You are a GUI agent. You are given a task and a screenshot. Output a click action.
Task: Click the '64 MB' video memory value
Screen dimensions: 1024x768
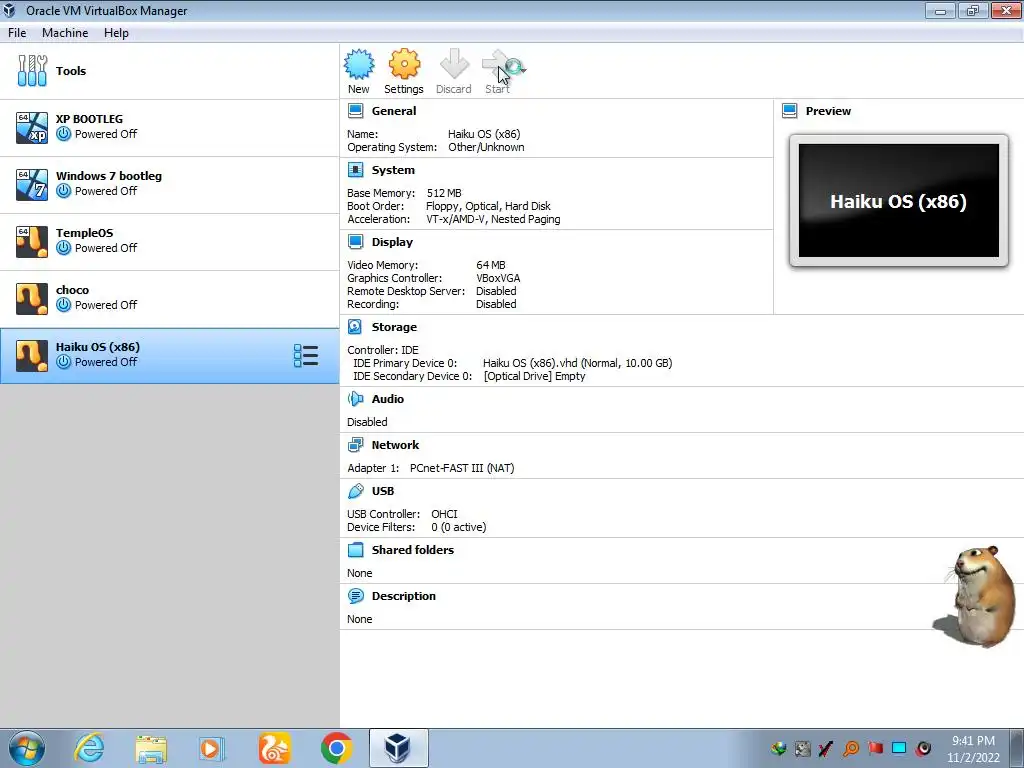[x=490, y=265]
